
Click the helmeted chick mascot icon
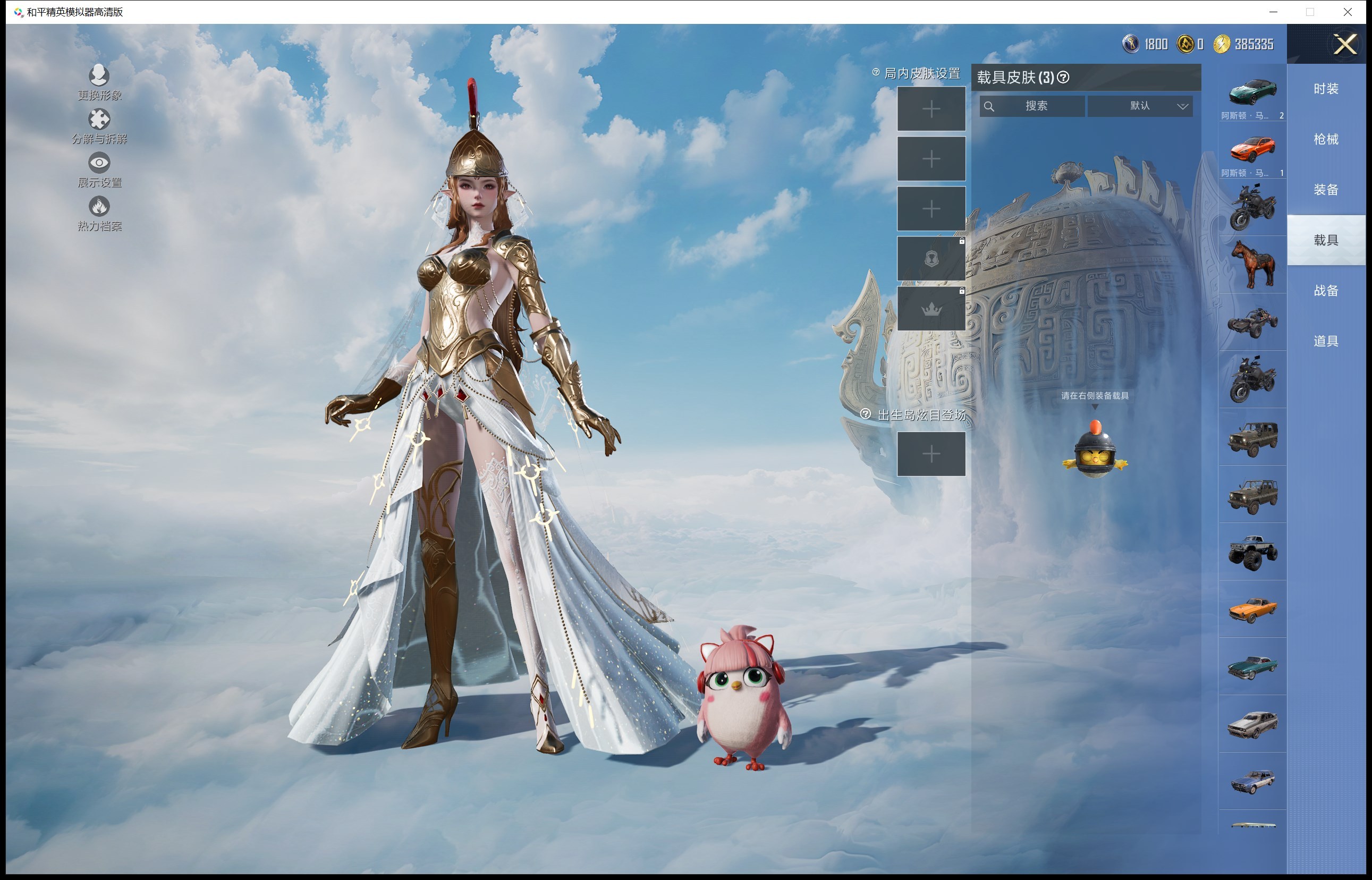pyautogui.click(x=1094, y=450)
